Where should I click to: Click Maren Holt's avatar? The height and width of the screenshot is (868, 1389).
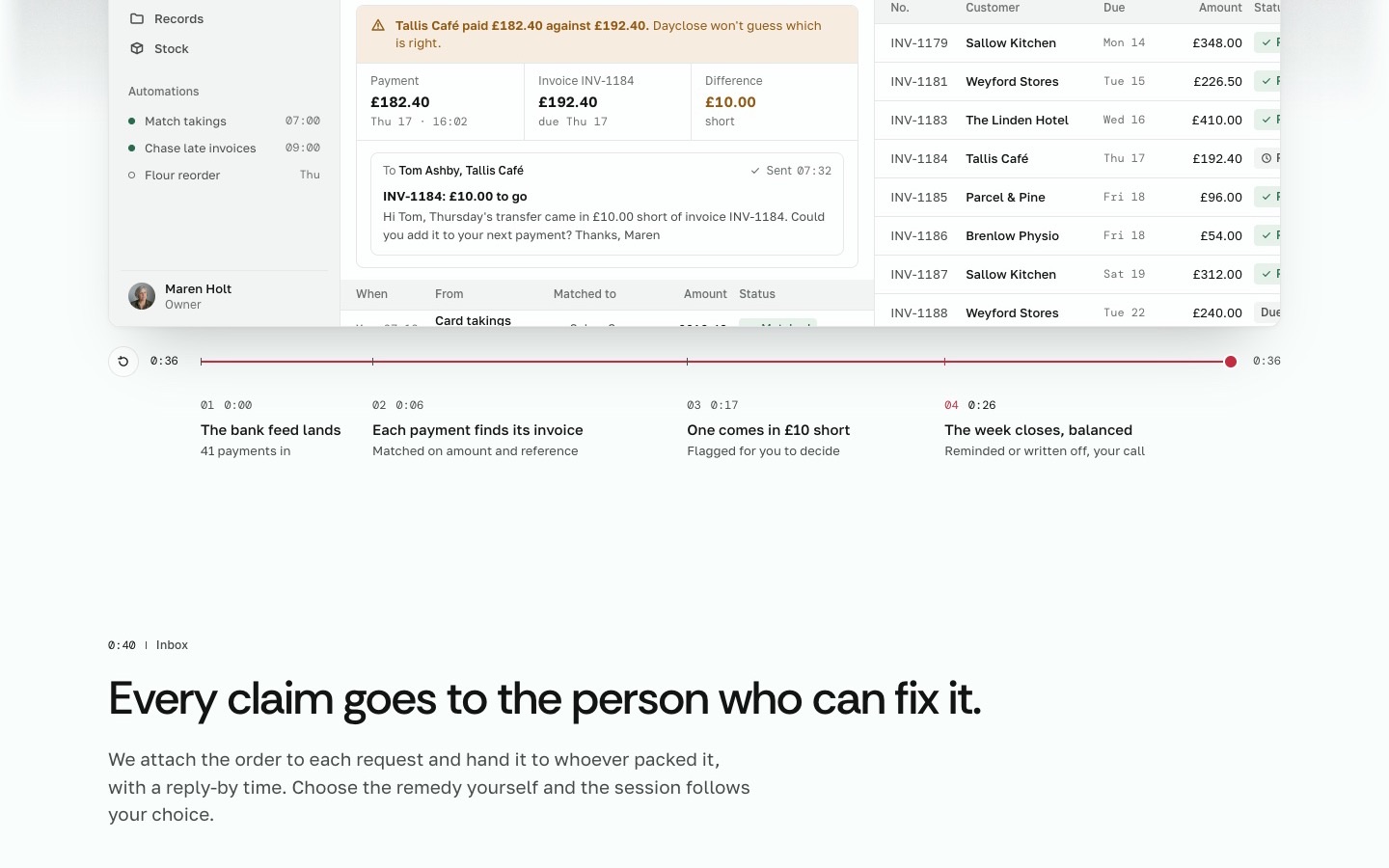142,296
